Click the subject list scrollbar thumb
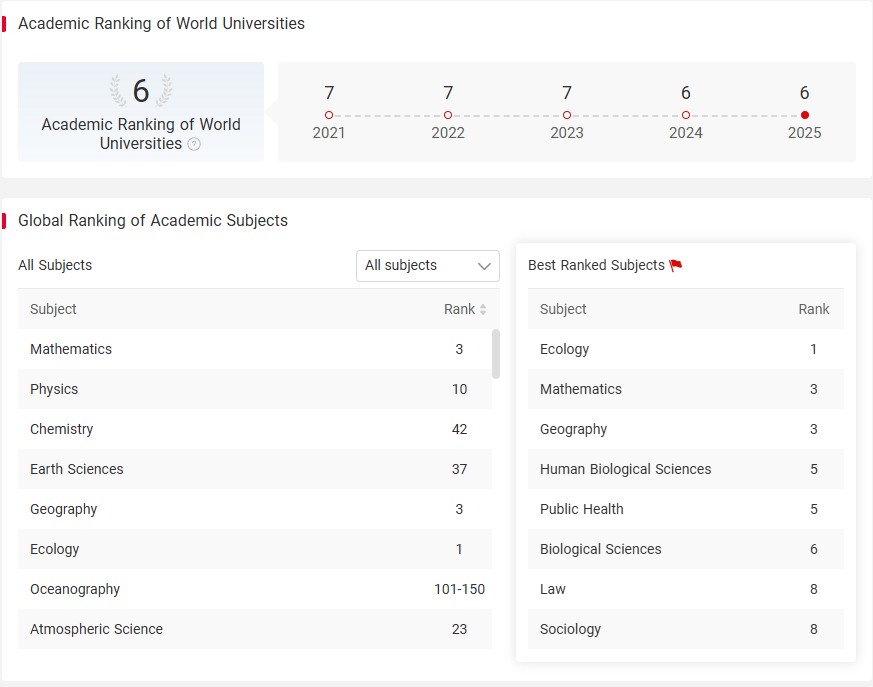873x687 pixels. click(x=496, y=354)
